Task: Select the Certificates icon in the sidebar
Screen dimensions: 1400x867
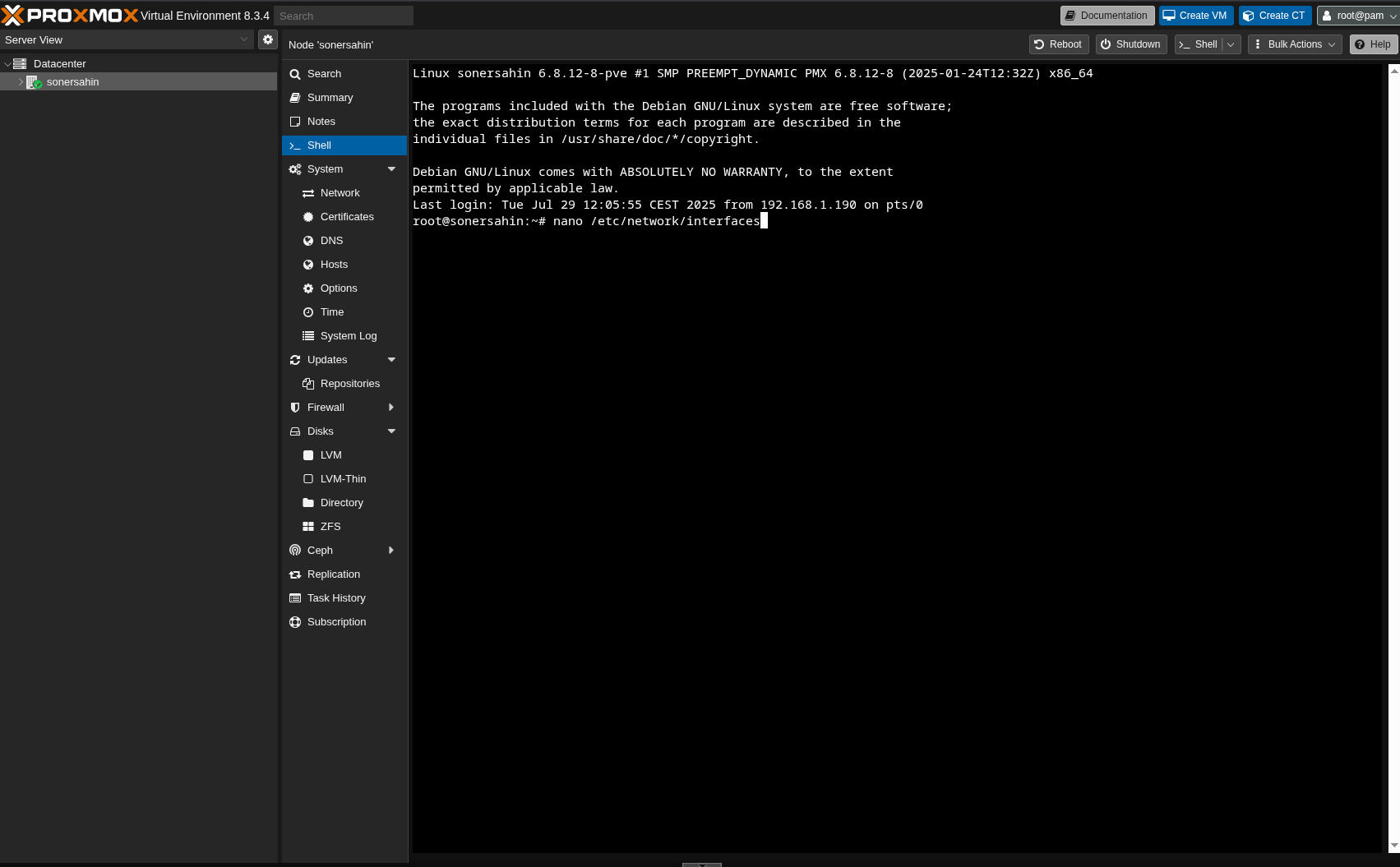Action: click(307, 216)
